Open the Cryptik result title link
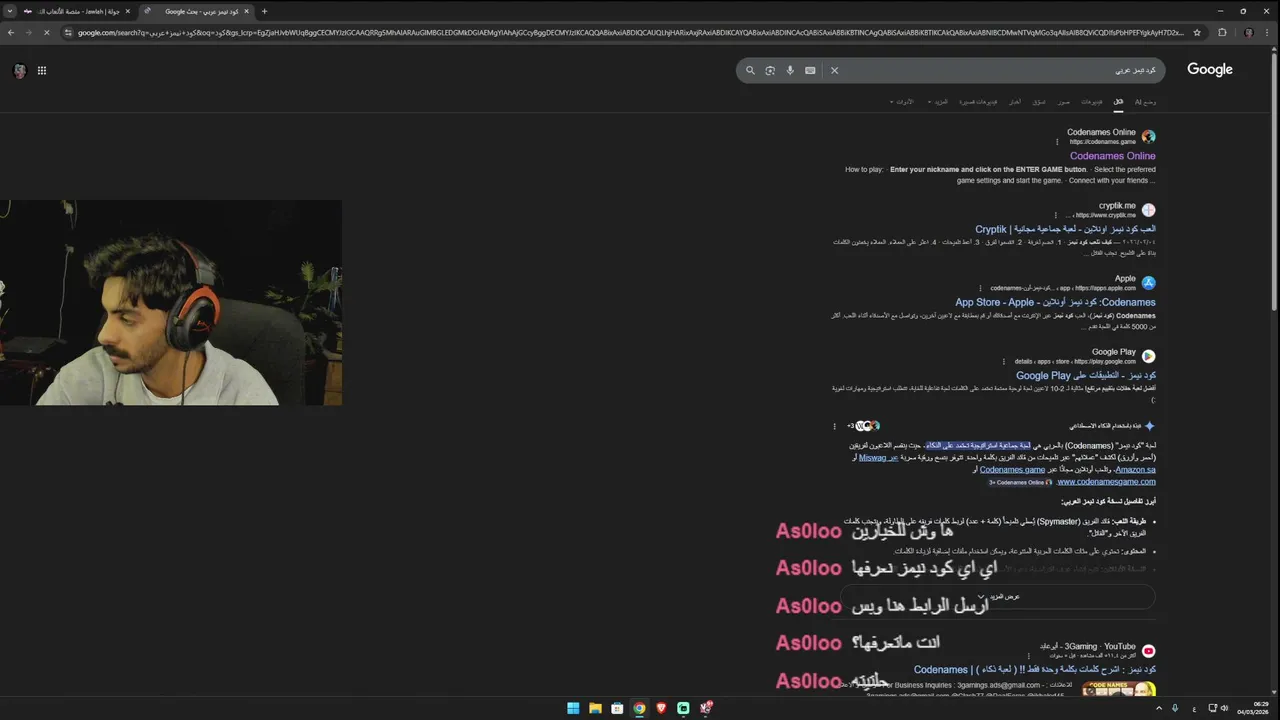Screen dimensions: 1280x720 pyautogui.click(x=1065, y=229)
